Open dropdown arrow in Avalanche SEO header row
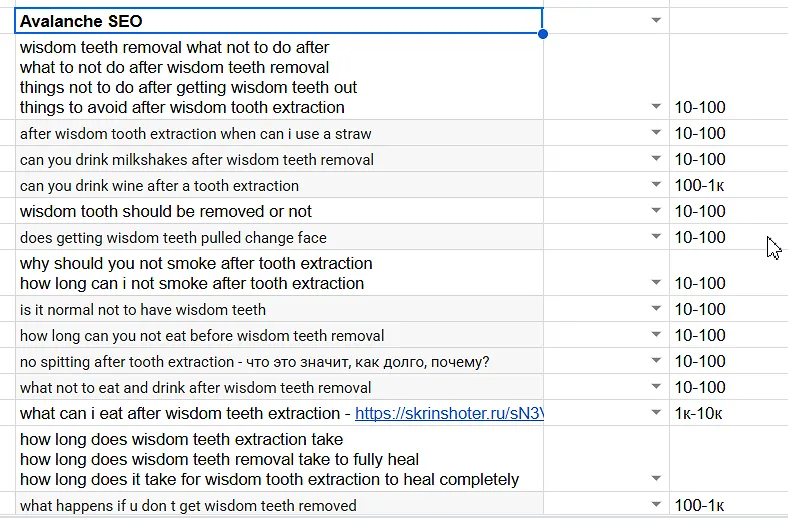Viewport: 788px width, 518px height. pos(656,21)
